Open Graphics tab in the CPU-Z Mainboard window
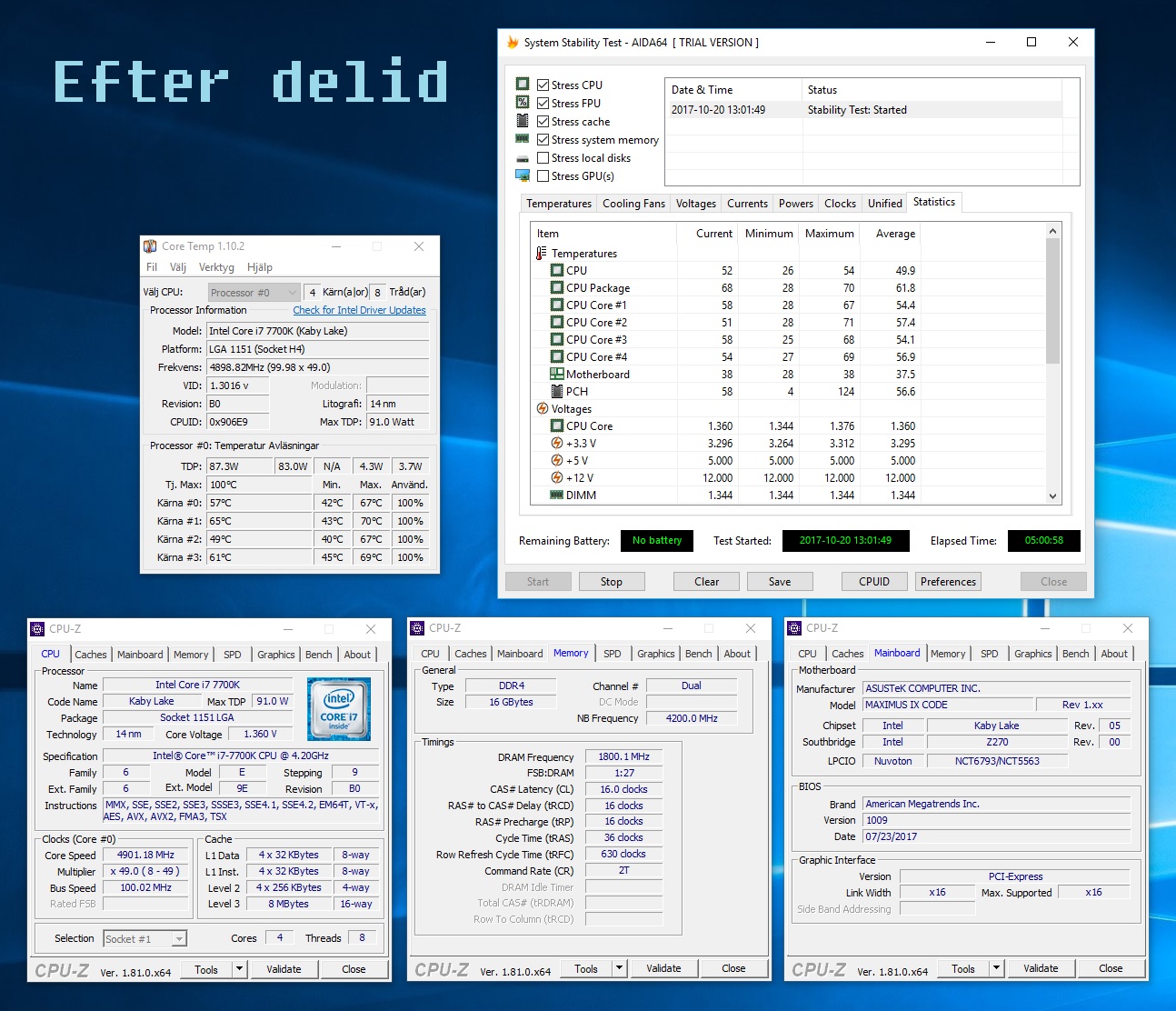 coord(1033,654)
